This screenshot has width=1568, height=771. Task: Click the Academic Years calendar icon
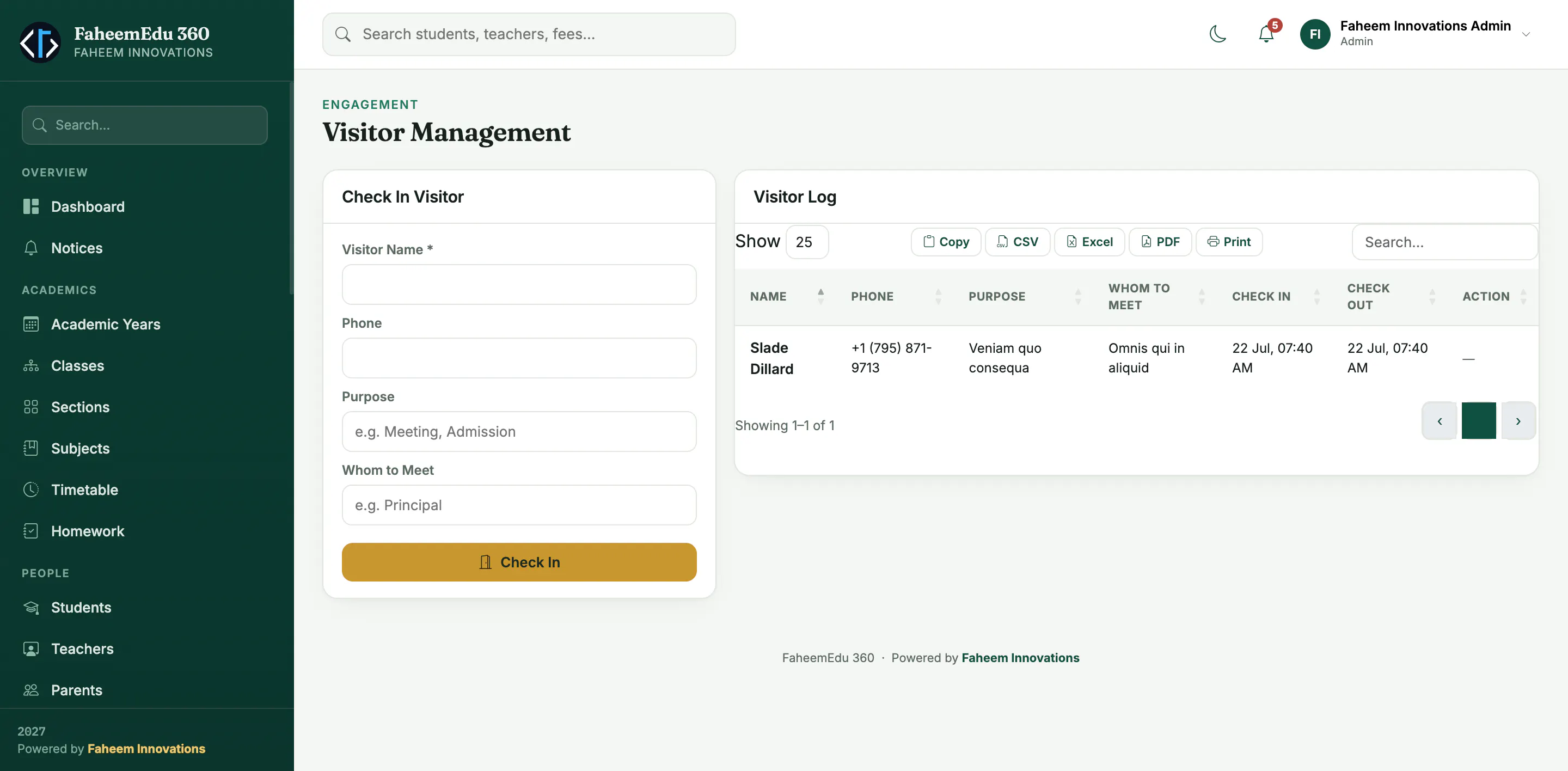30,325
